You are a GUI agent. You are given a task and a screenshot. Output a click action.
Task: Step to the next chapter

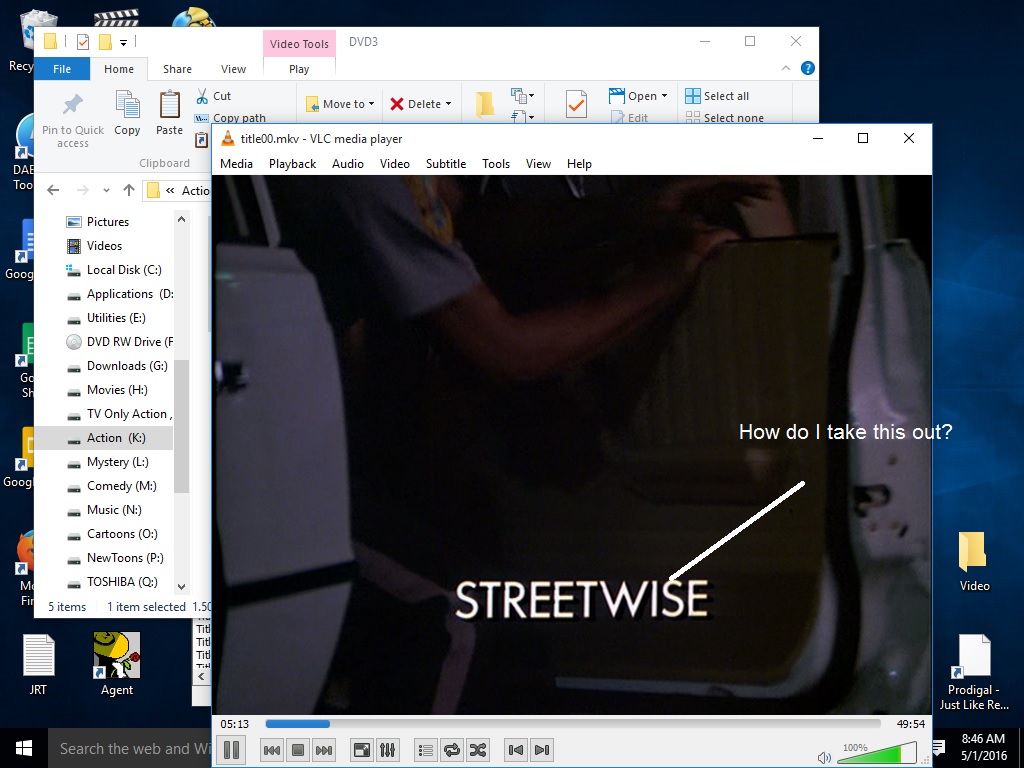coord(541,749)
